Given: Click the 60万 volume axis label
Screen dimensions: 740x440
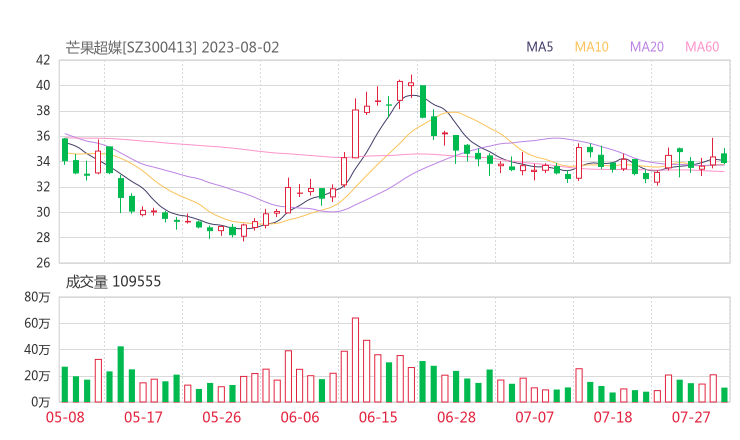Looking at the screenshot, I should 37,323.
